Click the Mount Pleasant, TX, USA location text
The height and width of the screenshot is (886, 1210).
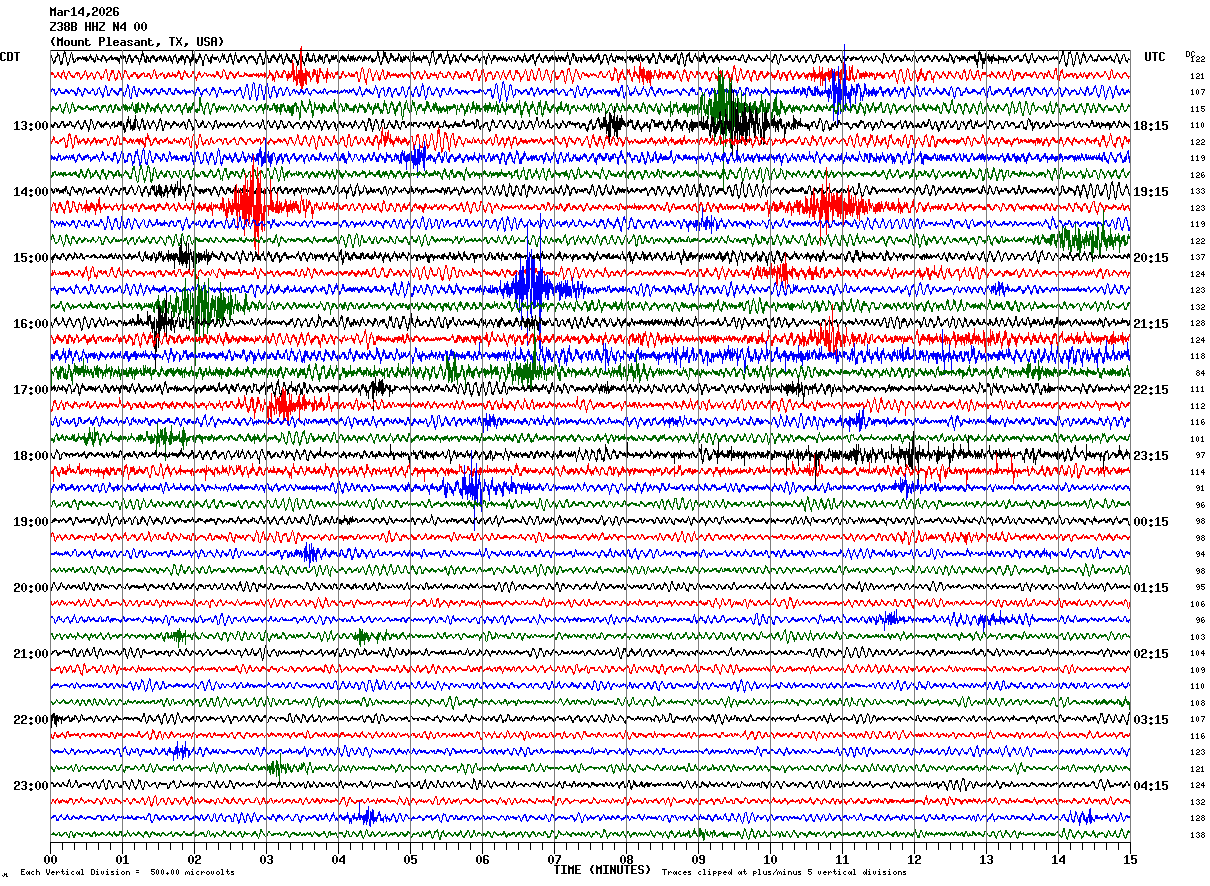136,42
